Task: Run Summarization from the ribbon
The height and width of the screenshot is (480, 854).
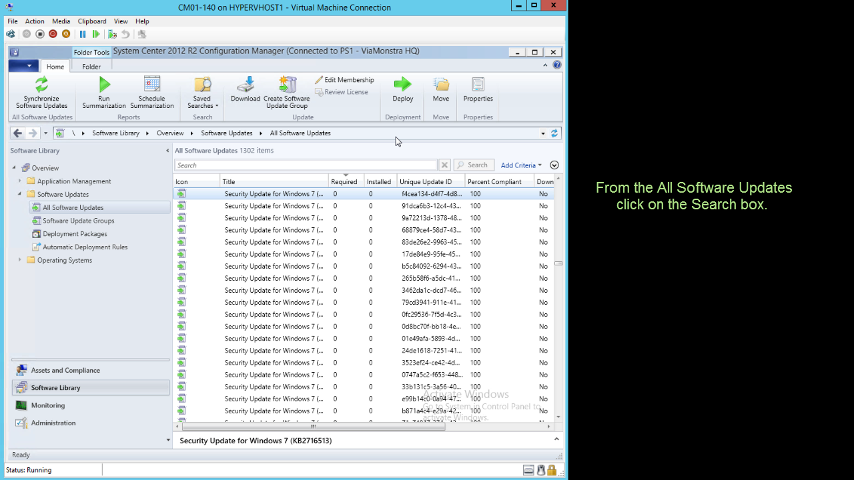Action: [104, 86]
